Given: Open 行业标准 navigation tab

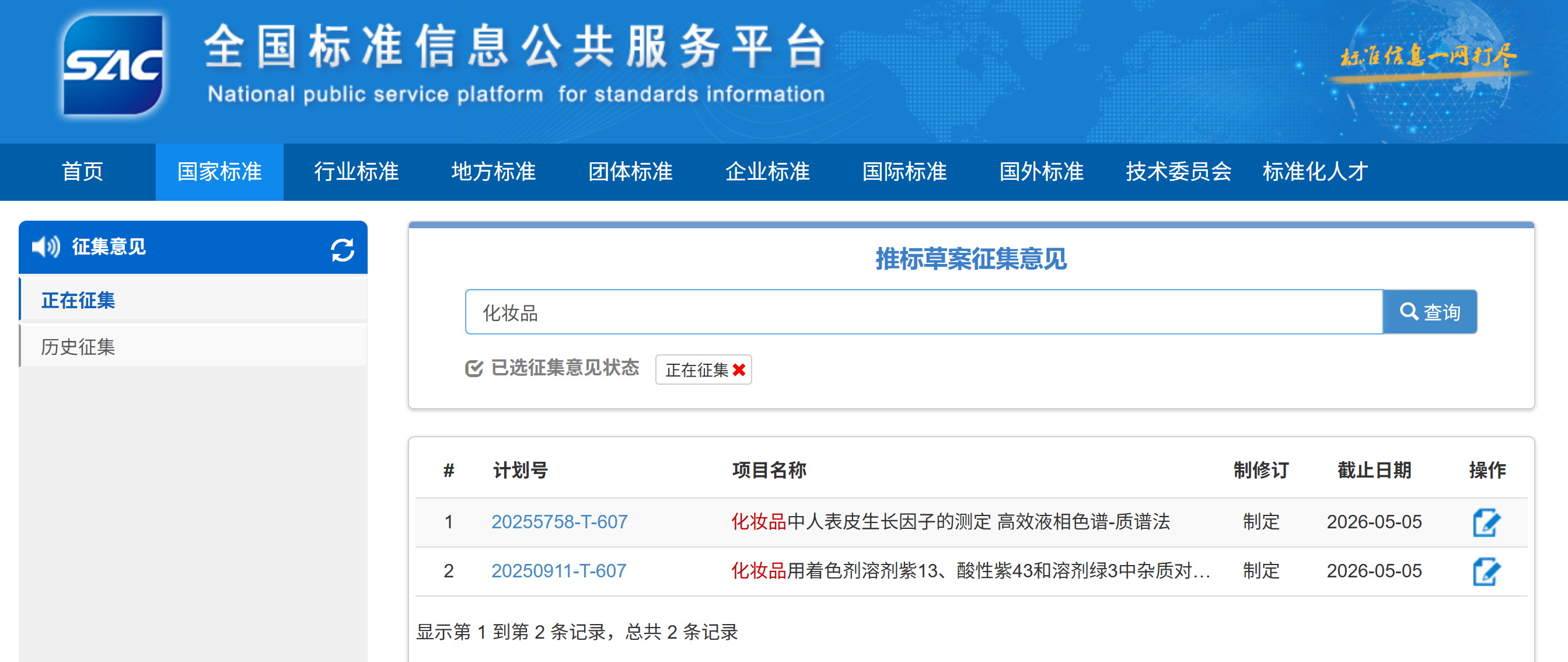Looking at the screenshot, I should pos(356,172).
